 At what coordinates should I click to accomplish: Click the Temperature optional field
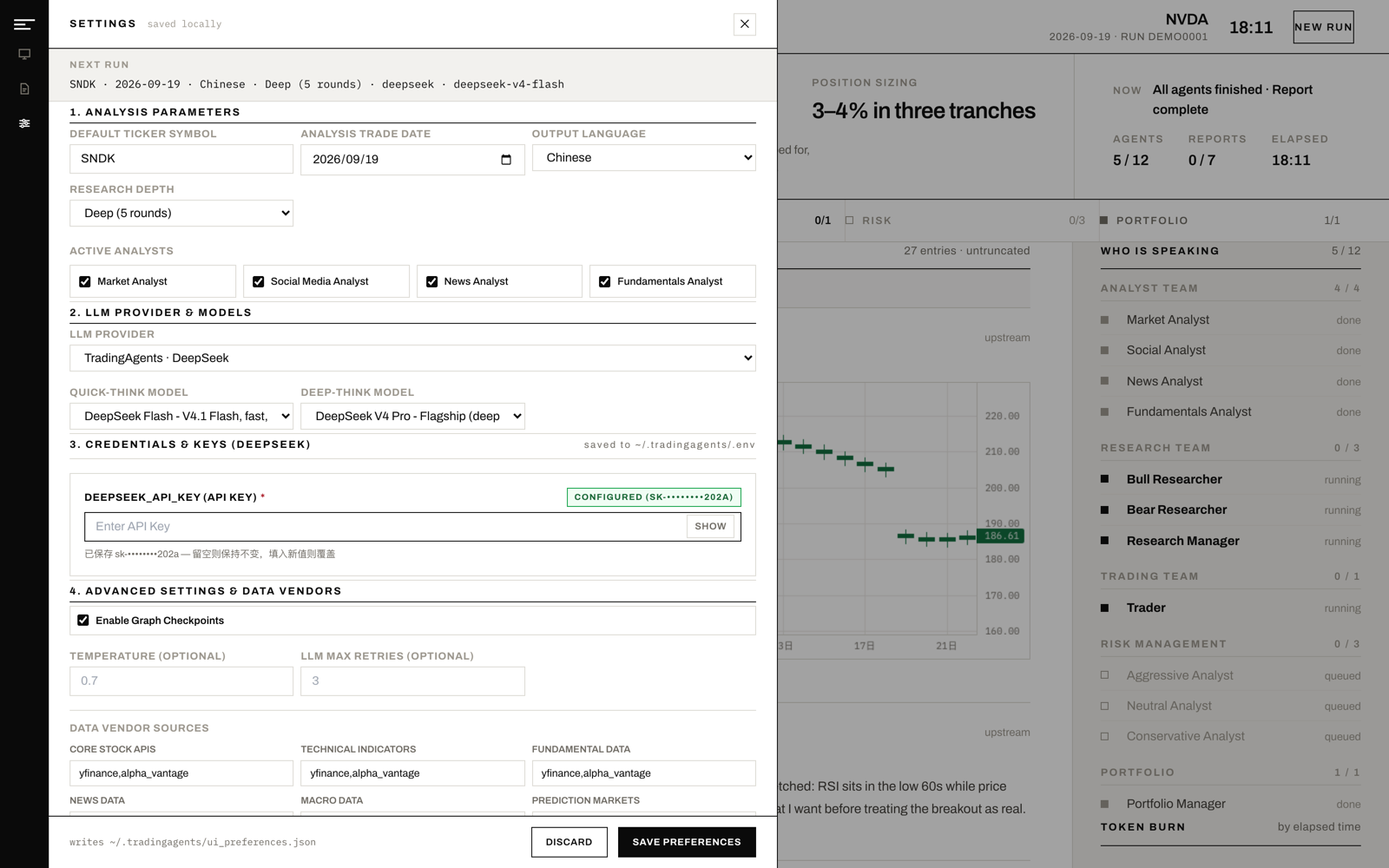181,681
